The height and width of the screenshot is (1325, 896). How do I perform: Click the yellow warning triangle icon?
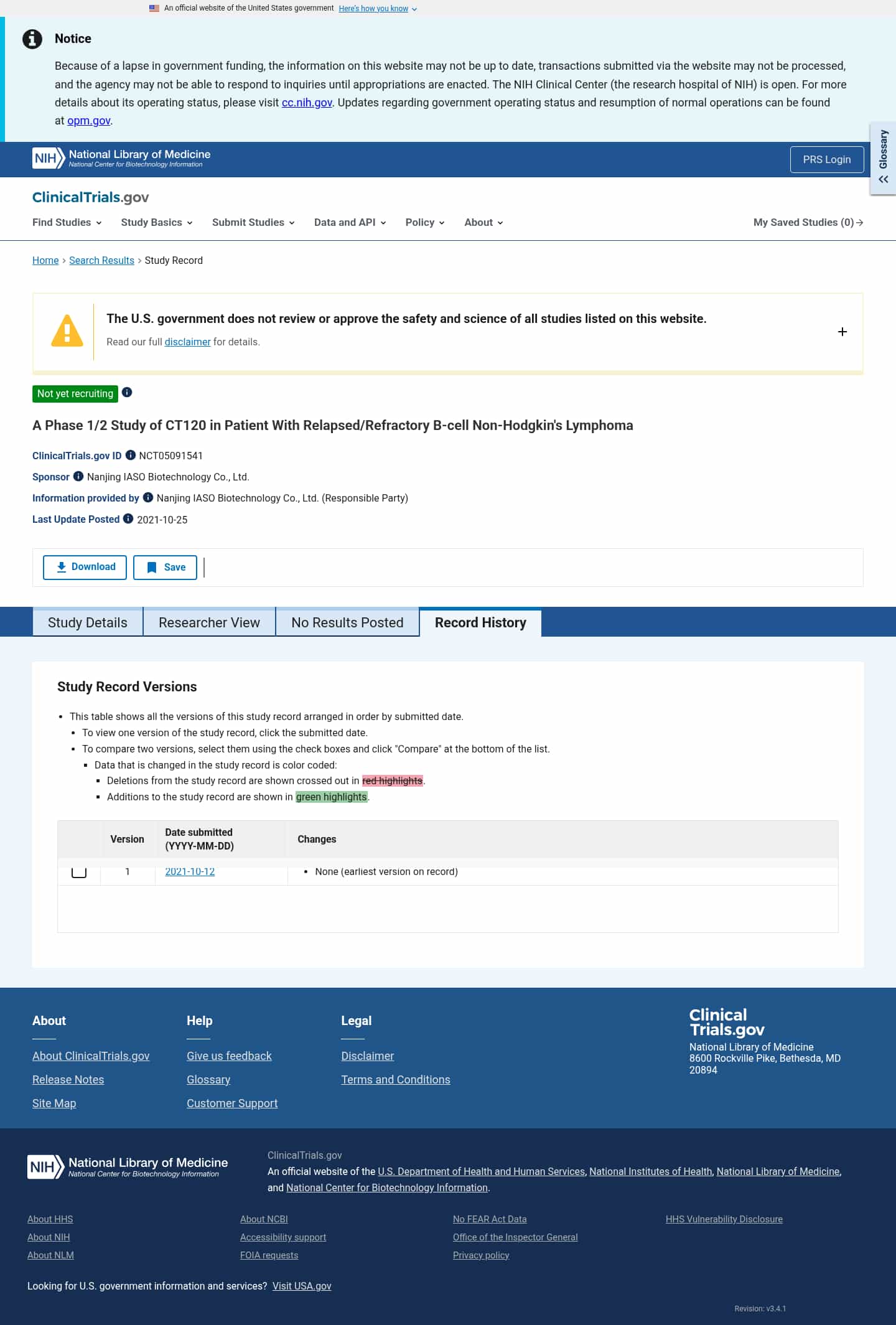pyautogui.click(x=67, y=331)
